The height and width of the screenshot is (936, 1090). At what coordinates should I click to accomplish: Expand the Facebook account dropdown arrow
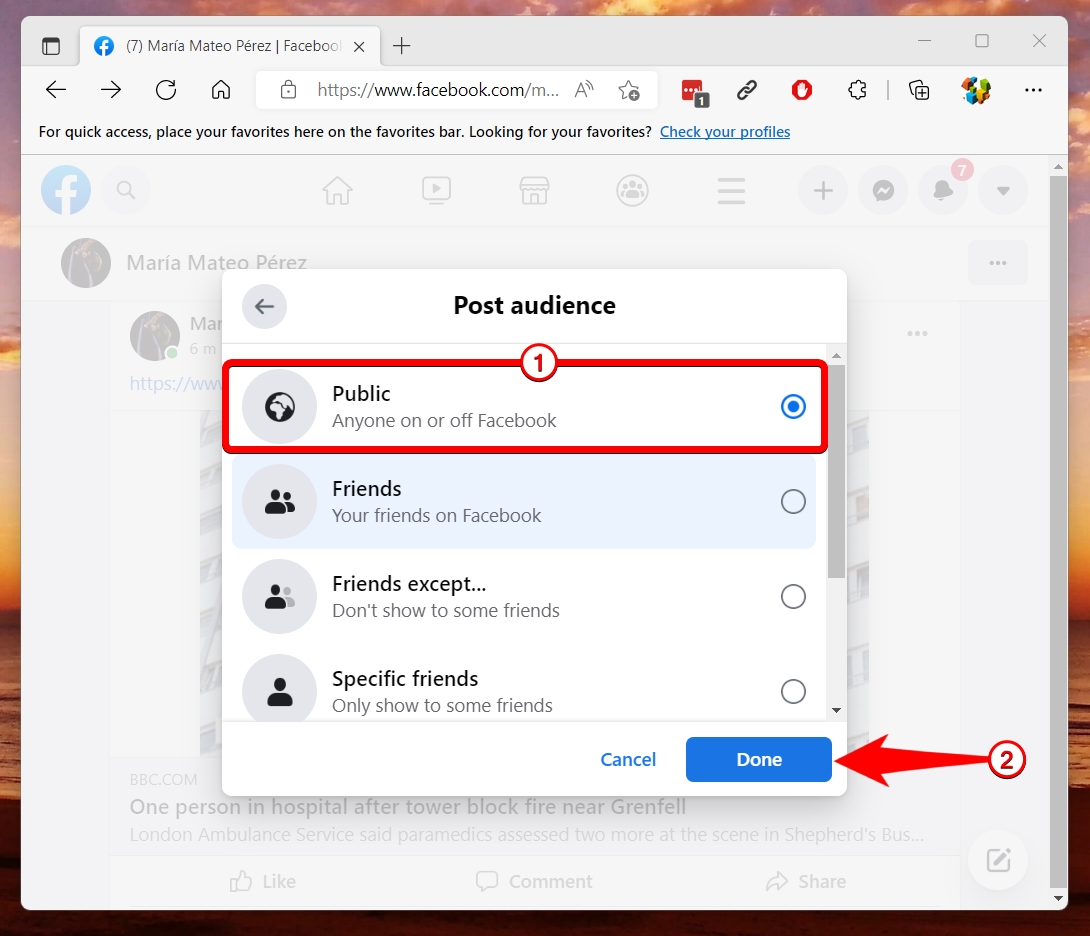pyautogui.click(x=1003, y=190)
